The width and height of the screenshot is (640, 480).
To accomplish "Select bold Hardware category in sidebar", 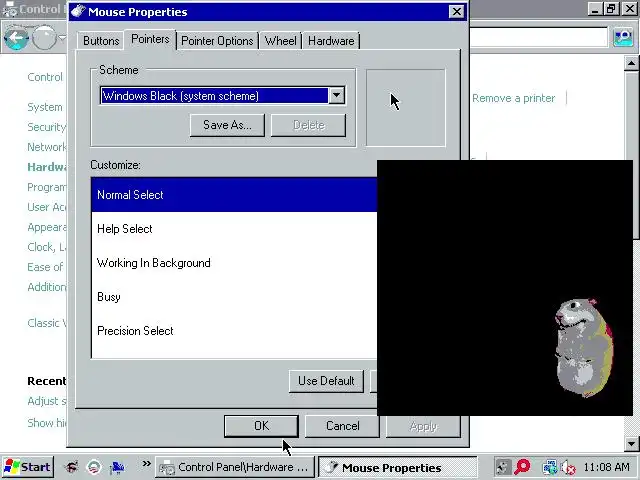I will 47,167.
